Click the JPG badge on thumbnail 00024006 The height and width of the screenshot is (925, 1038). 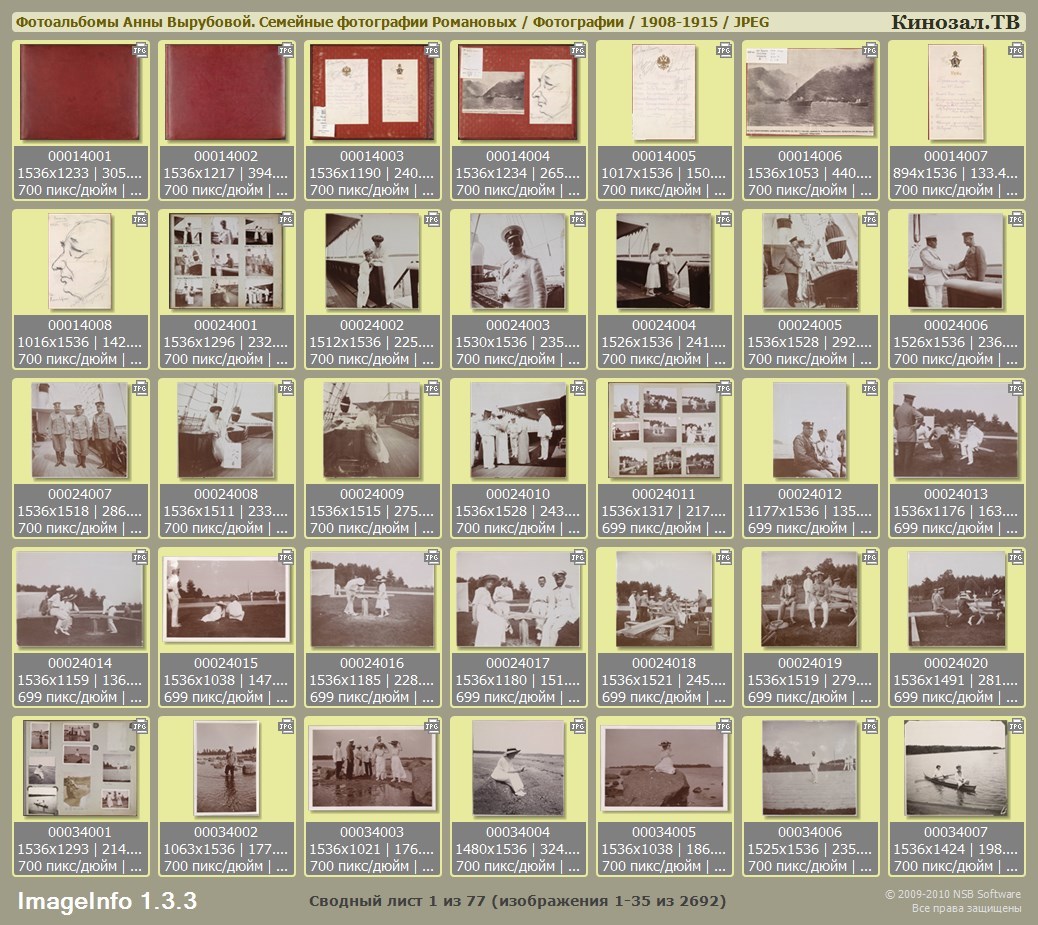click(x=1016, y=219)
